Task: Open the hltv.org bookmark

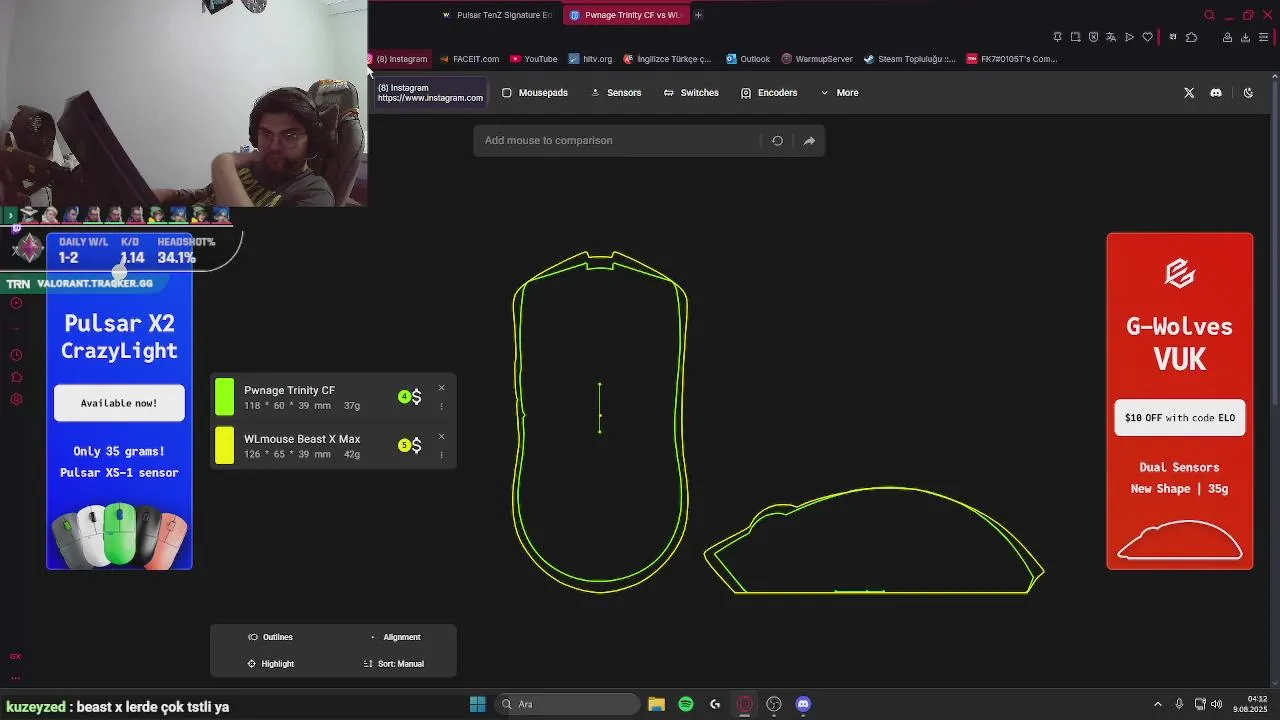Action: pos(590,59)
